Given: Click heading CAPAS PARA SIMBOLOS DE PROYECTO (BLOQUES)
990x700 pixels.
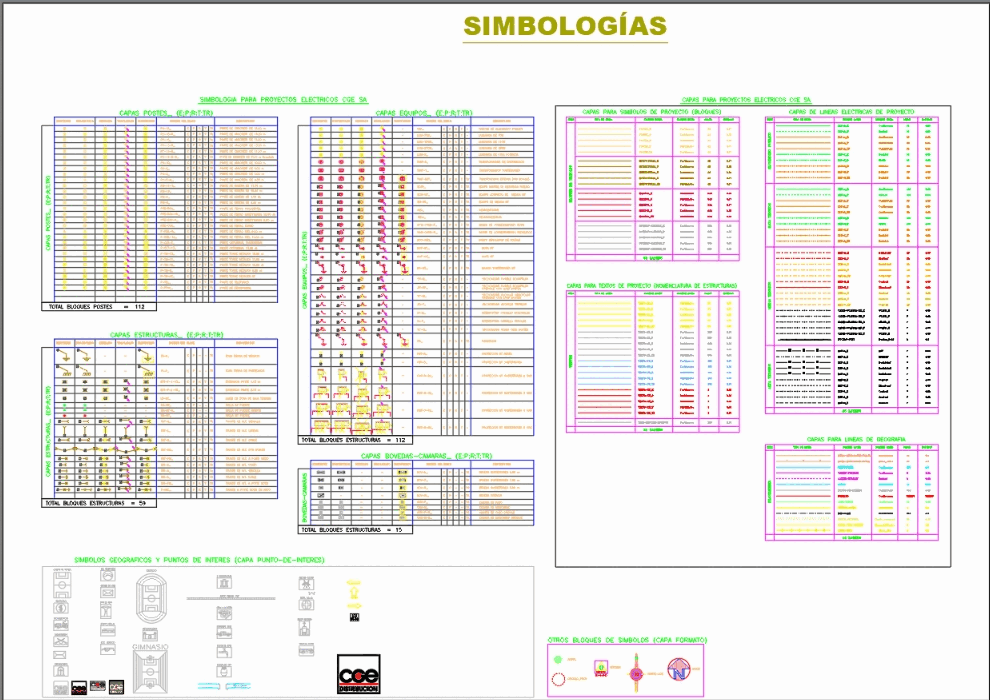Looking at the screenshot, I should [652, 112].
